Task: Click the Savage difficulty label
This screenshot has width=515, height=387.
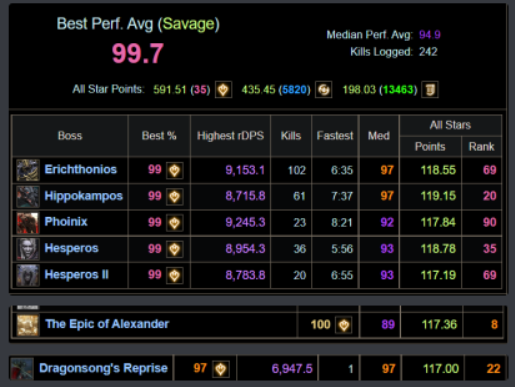Action: click(188, 24)
